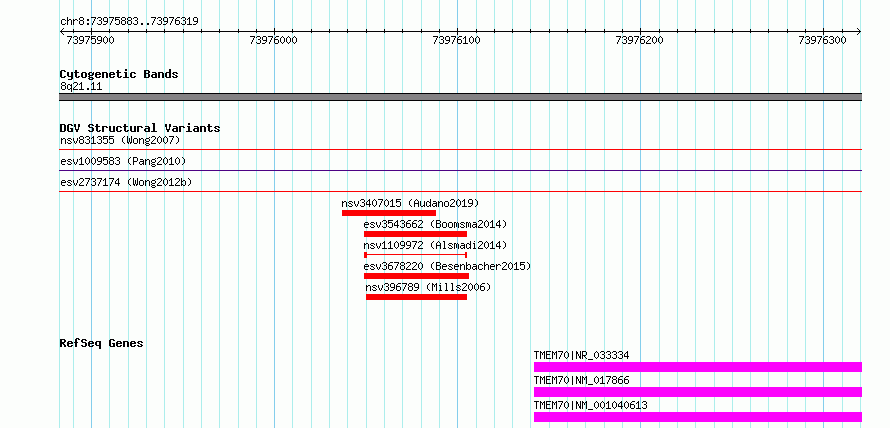Select the esv1009583 (Pang2010) variant label
The image size is (890, 428).
click(x=123, y=161)
